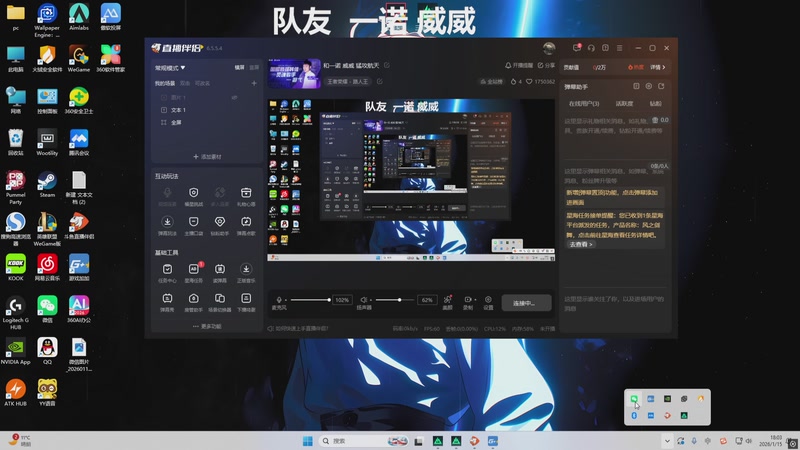The height and width of the screenshot is (450, 800).
Task: Adjust the microphone volume slider handle
Action: (329, 300)
